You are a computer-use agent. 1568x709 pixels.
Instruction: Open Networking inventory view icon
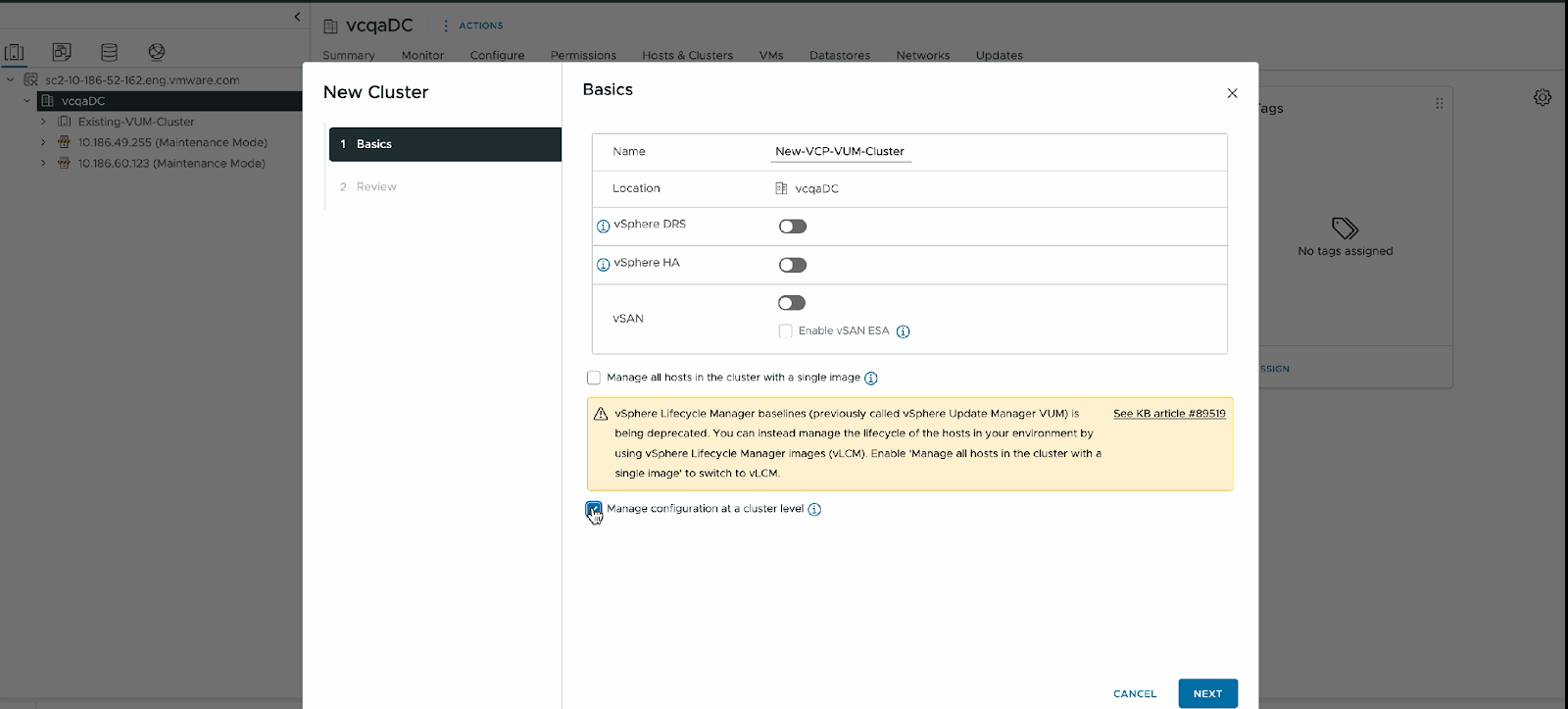157,52
